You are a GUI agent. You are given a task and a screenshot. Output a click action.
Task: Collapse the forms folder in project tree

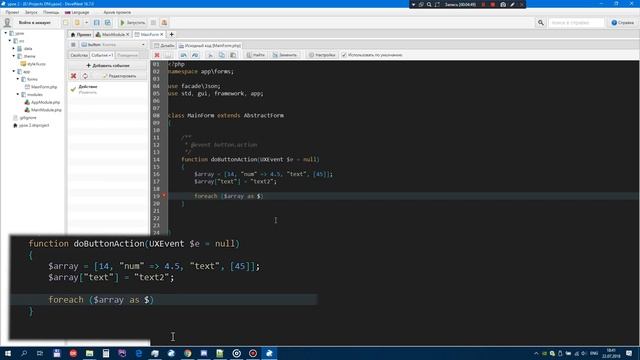(18, 79)
